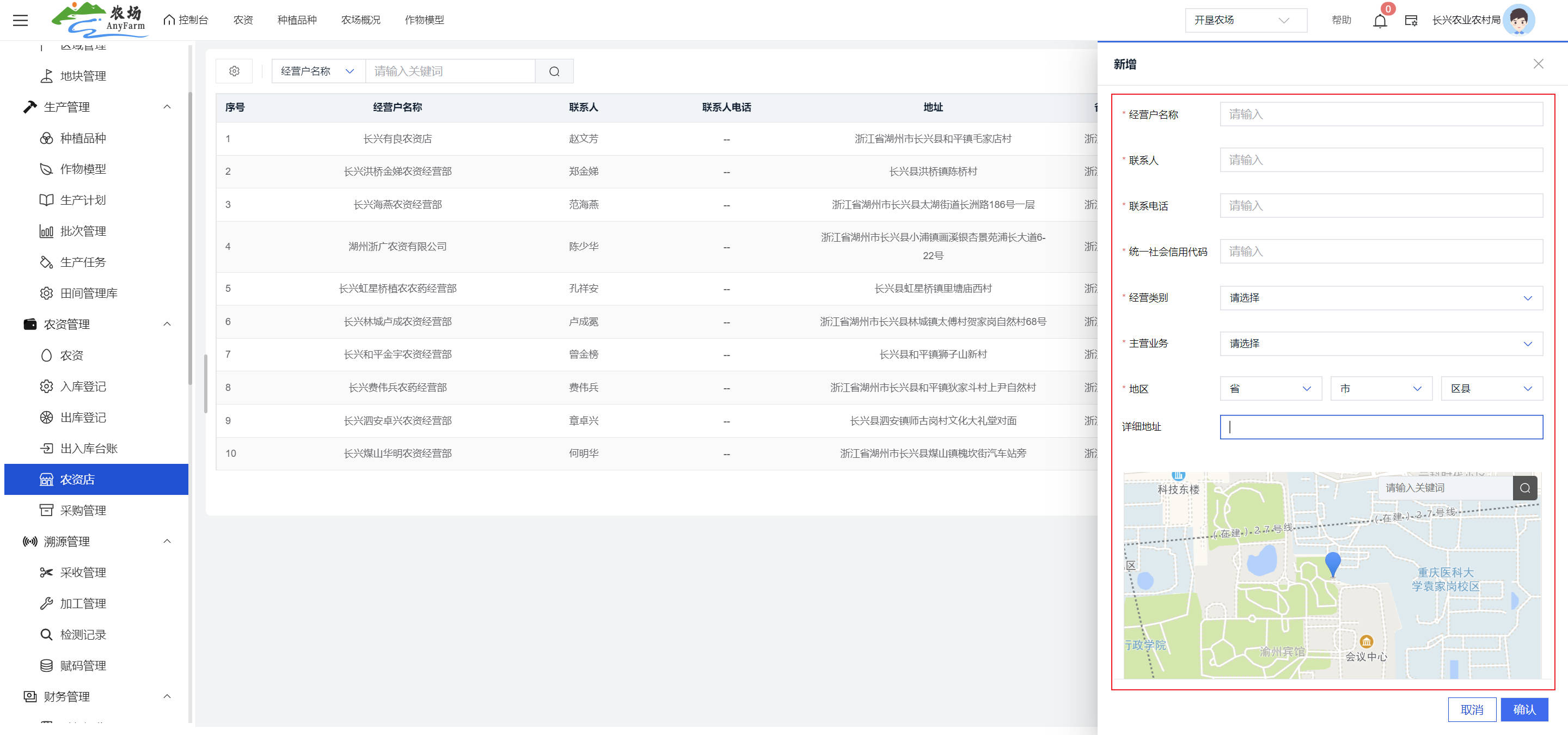Open the 经营类别 dropdown
The image size is (1568, 735).
pos(1381,297)
